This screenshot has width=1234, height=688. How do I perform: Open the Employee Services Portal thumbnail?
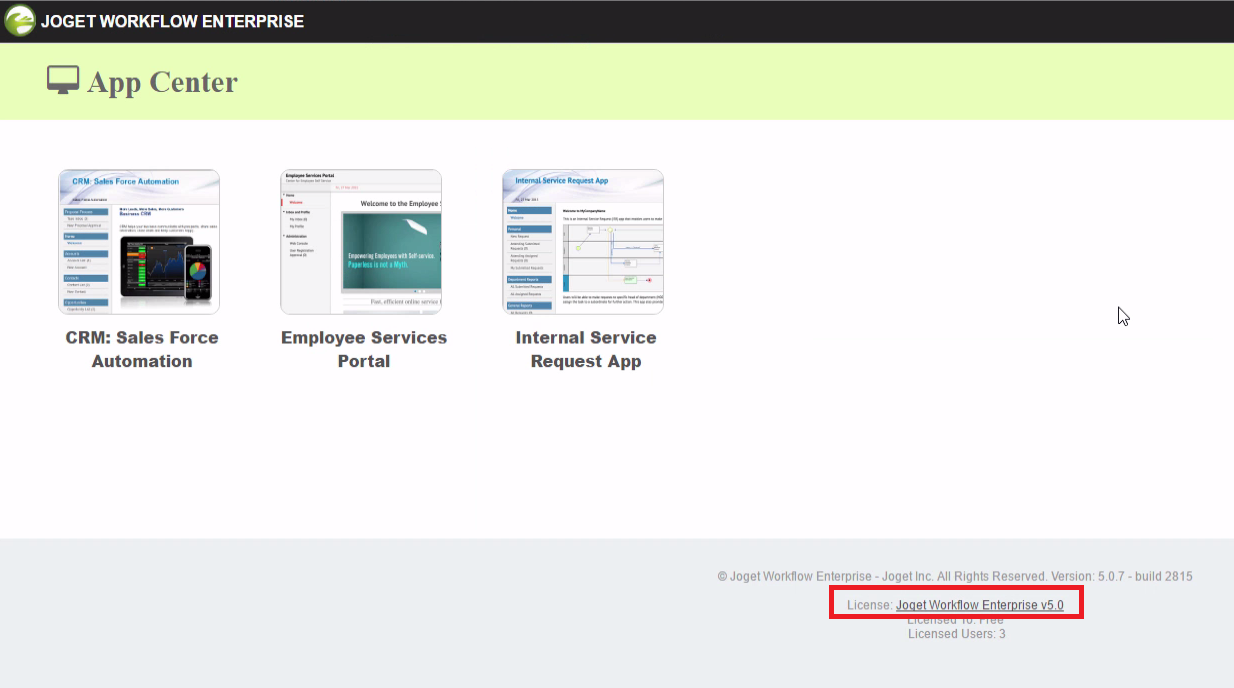[361, 242]
